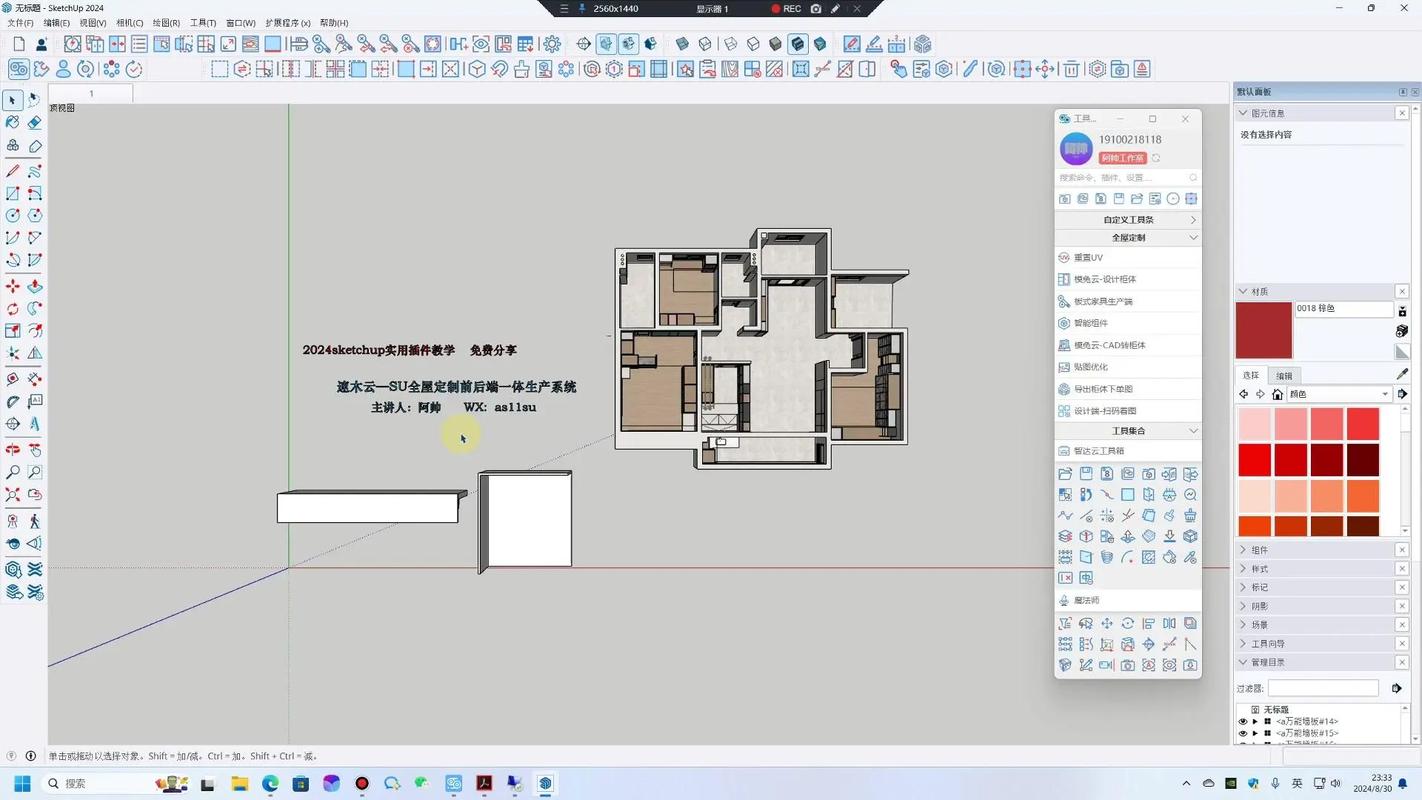Open the camera icon in the plugin panel's bottom row

pos(1128,665)
